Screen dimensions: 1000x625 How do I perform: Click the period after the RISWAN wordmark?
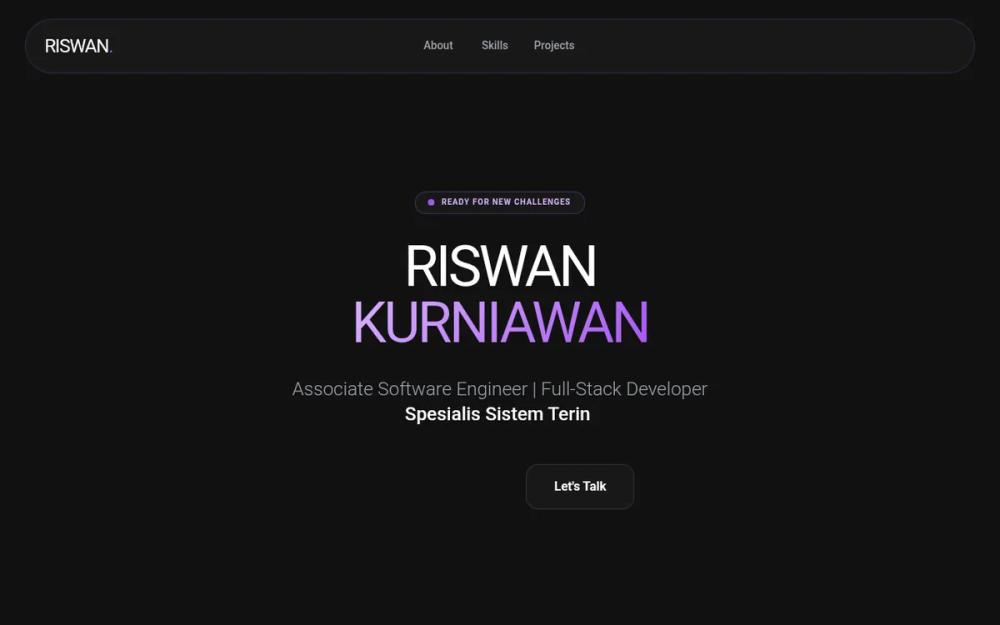tap(110, 49)
